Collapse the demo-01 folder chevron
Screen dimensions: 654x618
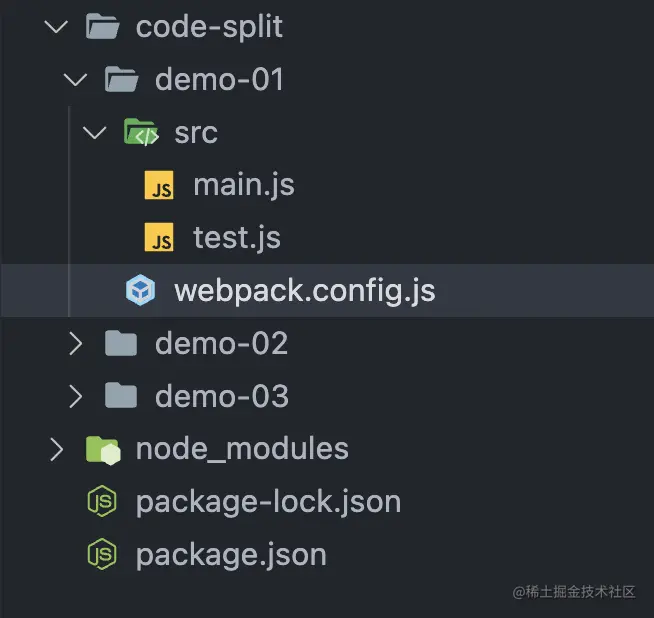pyautogui.click(x=75, y=79)
